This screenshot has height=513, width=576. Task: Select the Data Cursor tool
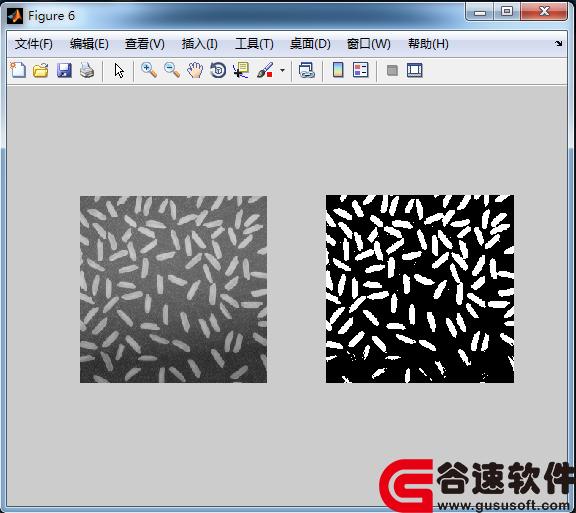(x=241, y=70)
